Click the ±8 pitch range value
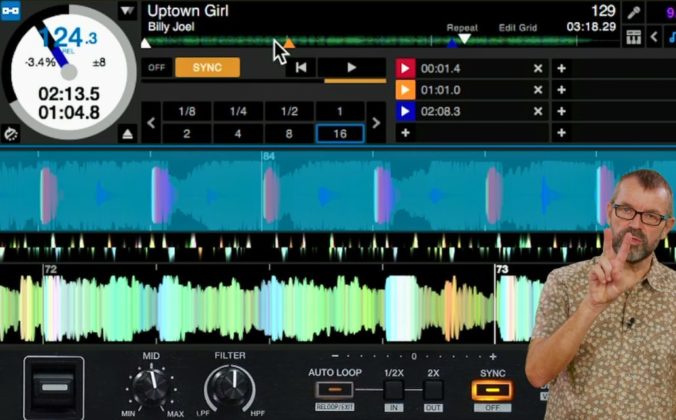The image size is (676, 420). pos(99,63)
